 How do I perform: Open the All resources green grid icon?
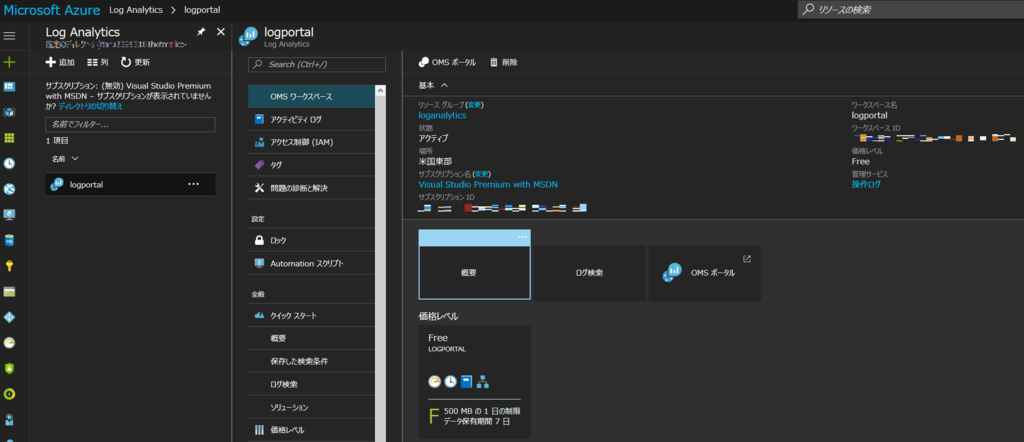9,138
